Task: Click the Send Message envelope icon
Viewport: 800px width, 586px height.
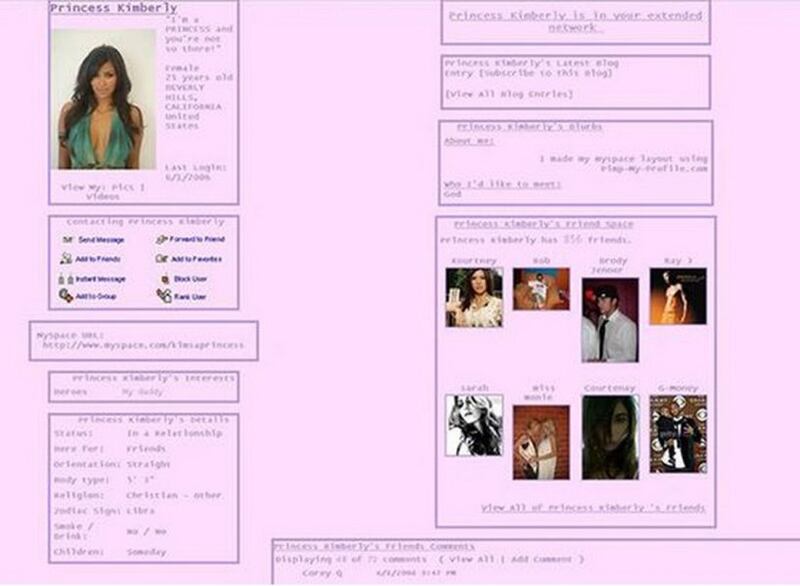Action: [67, 240]
